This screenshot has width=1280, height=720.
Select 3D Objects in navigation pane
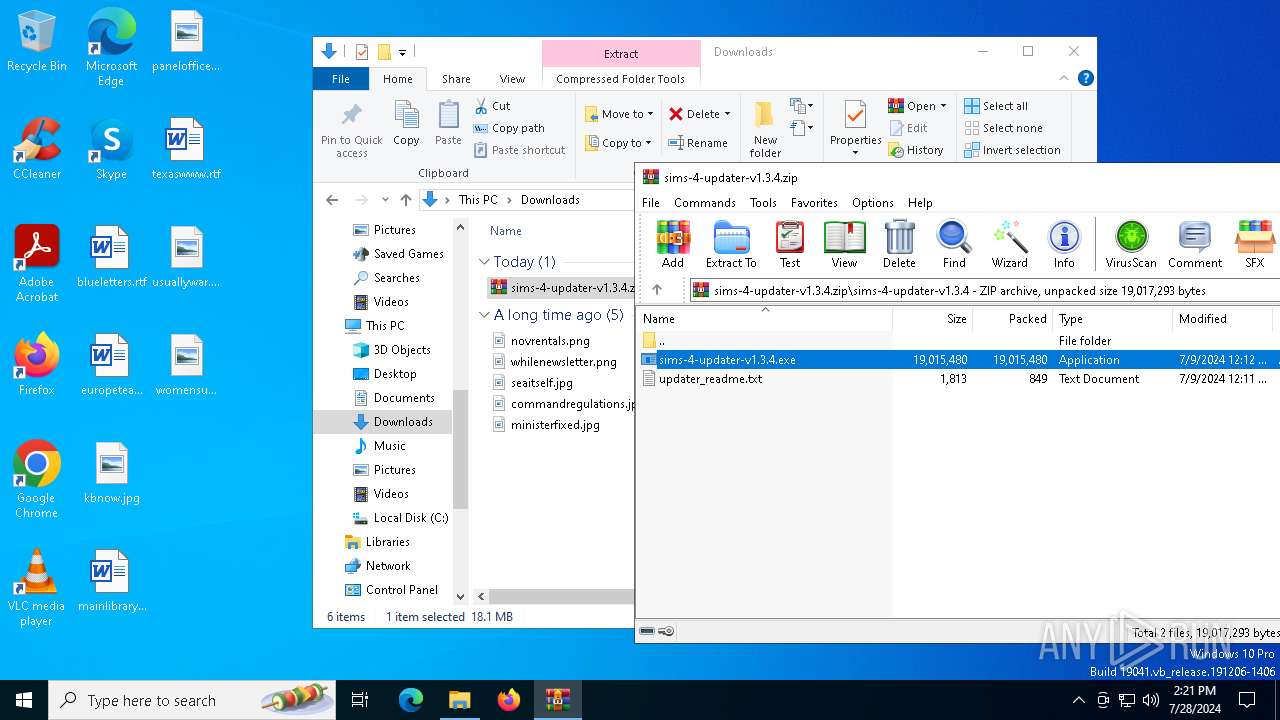point(391,350)
